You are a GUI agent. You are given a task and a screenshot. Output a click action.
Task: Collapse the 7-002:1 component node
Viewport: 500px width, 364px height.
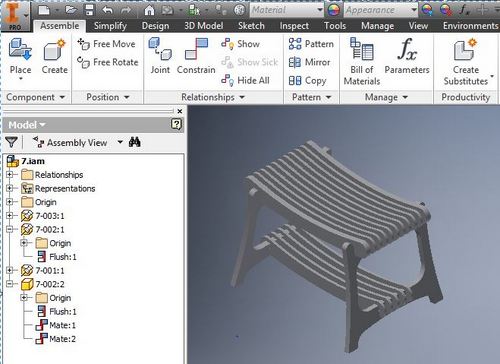(x=10, y=229)
